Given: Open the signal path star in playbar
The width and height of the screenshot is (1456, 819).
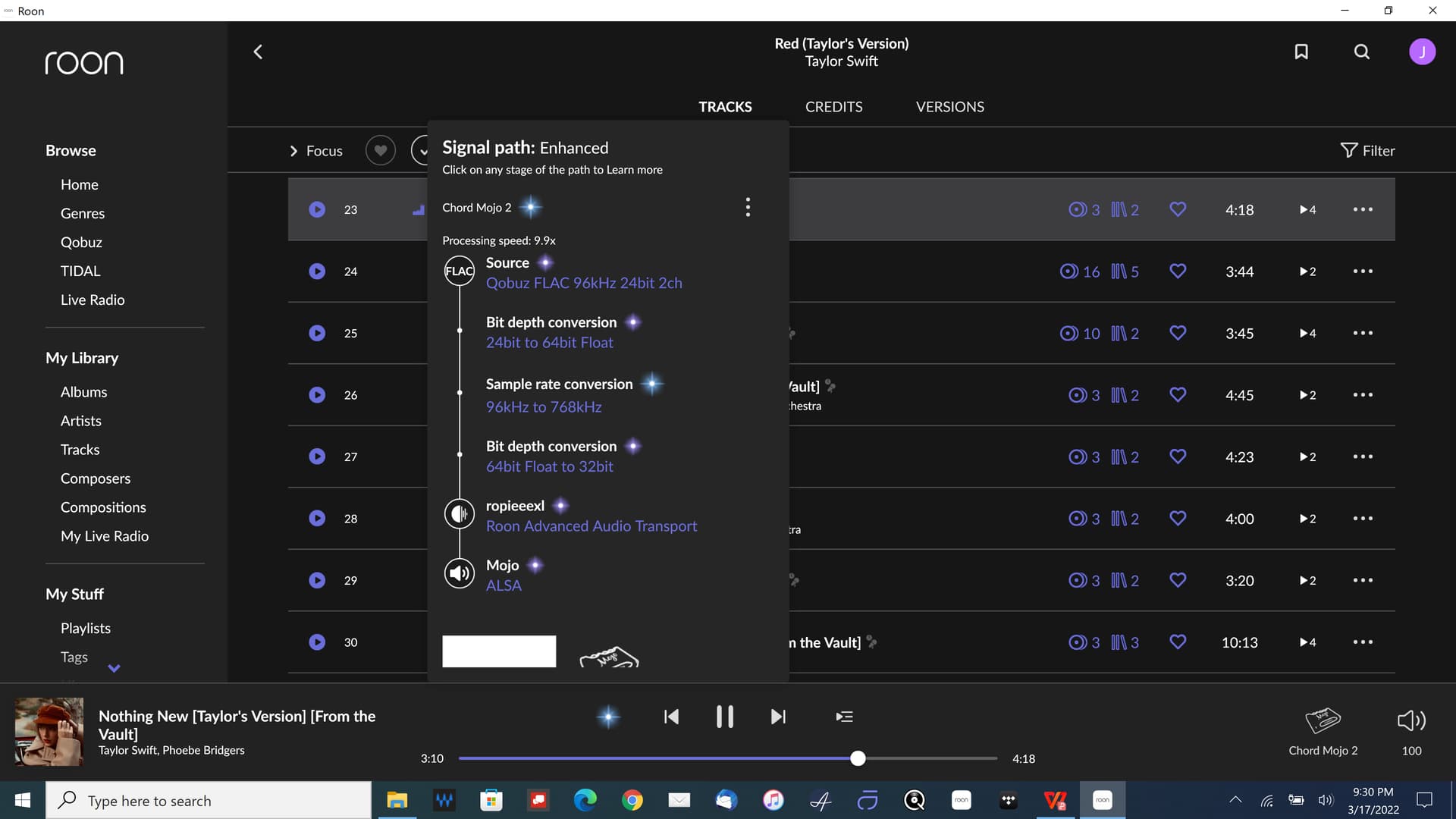Looking at the screenshot, I should tap(608, 717).
